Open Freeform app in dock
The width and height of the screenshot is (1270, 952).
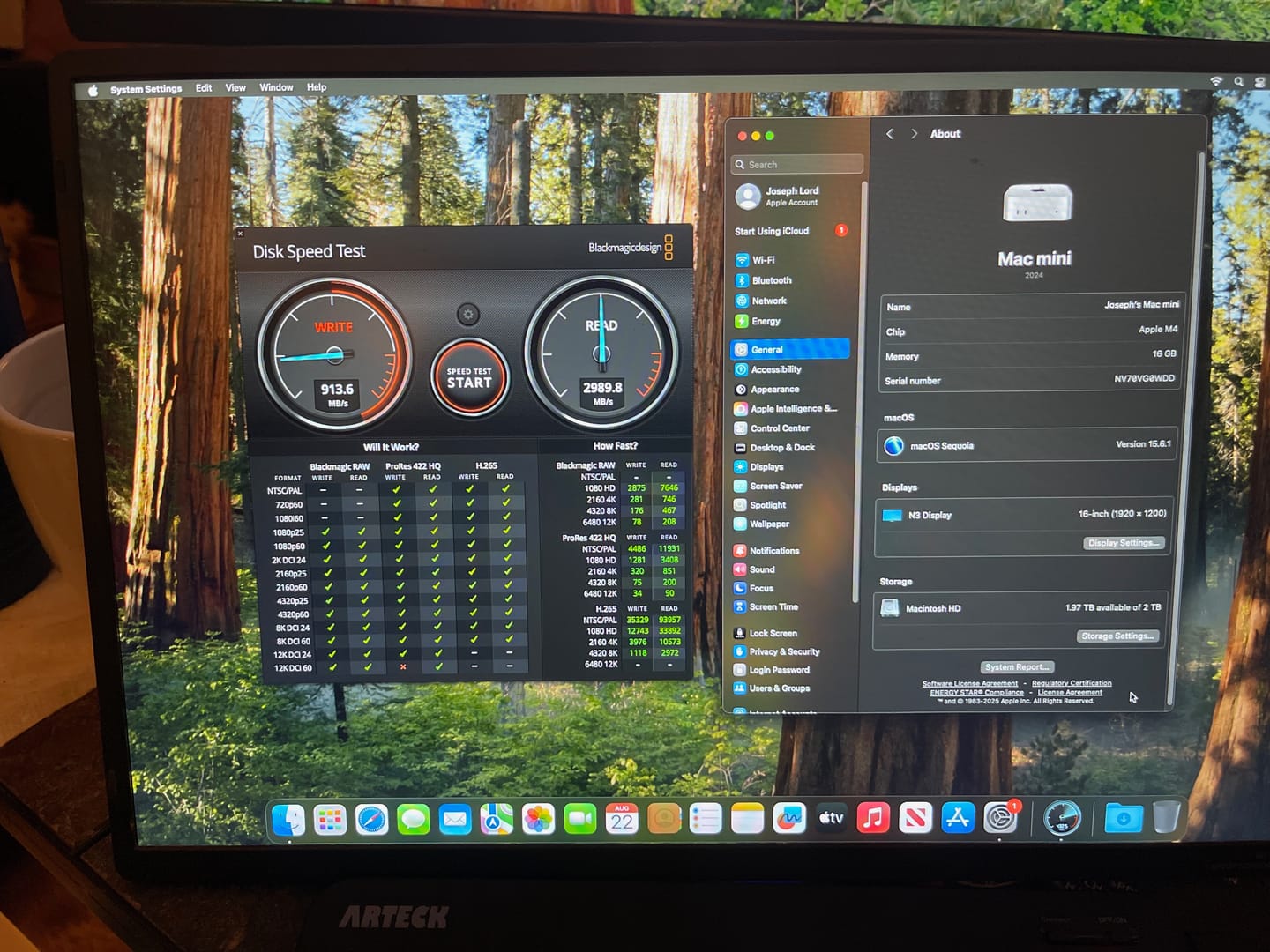(x=789, y=819)
